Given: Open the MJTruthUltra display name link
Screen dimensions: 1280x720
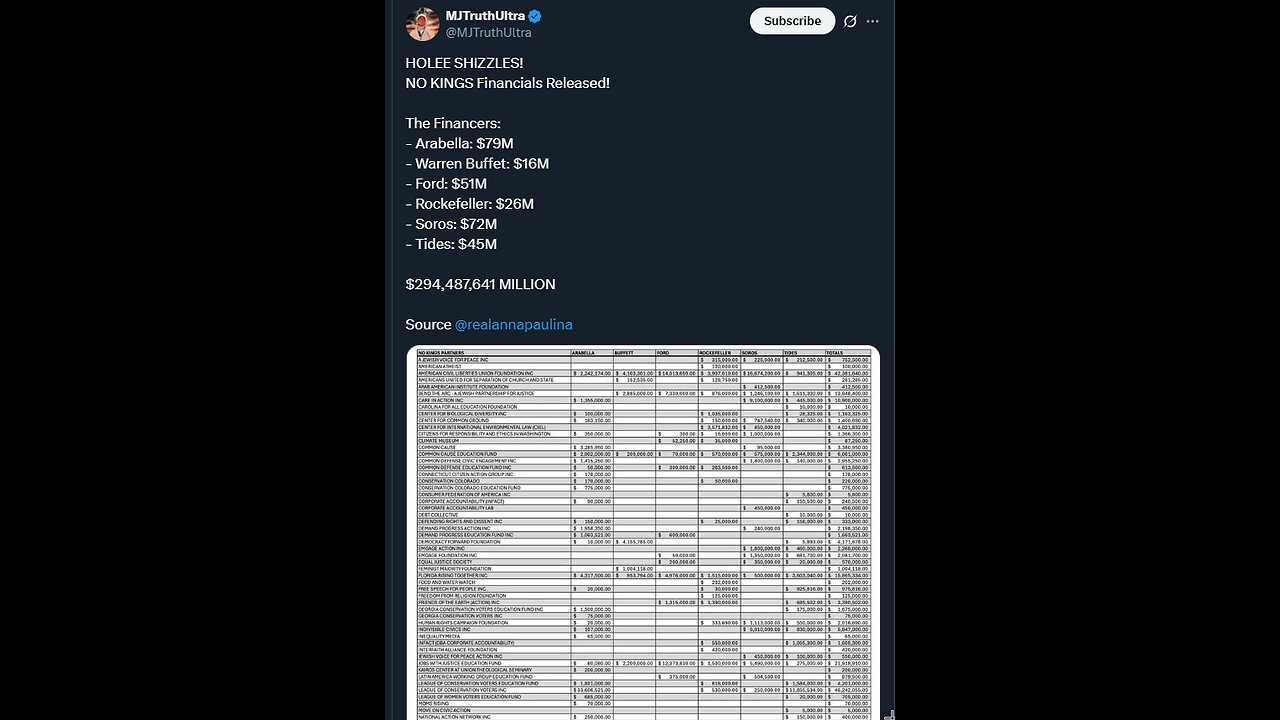Looking at the screenshot, I should tap(484, 15).
